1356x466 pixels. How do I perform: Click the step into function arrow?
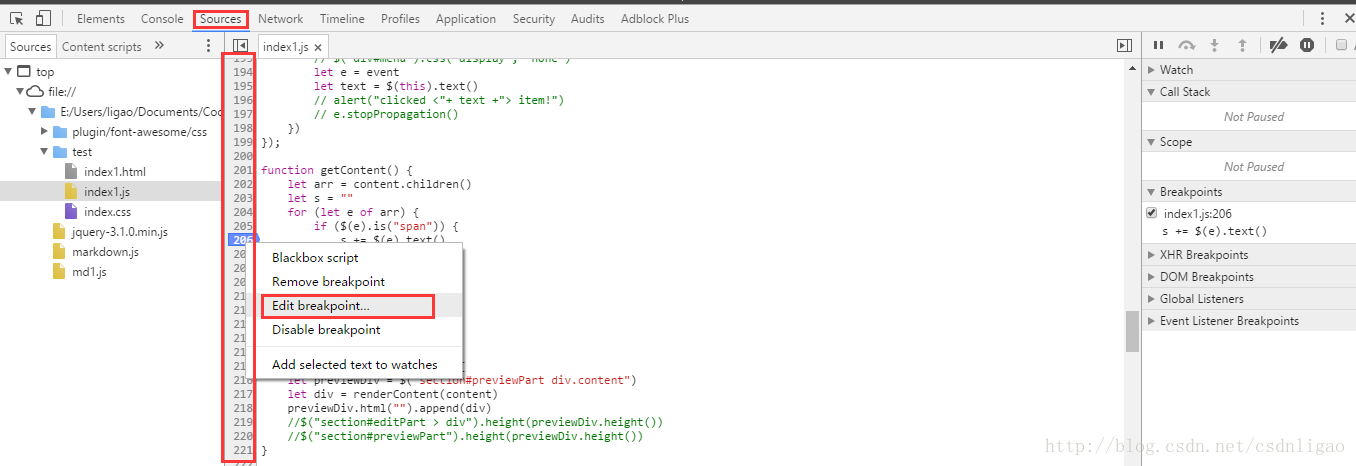[x=1215, y=45]
